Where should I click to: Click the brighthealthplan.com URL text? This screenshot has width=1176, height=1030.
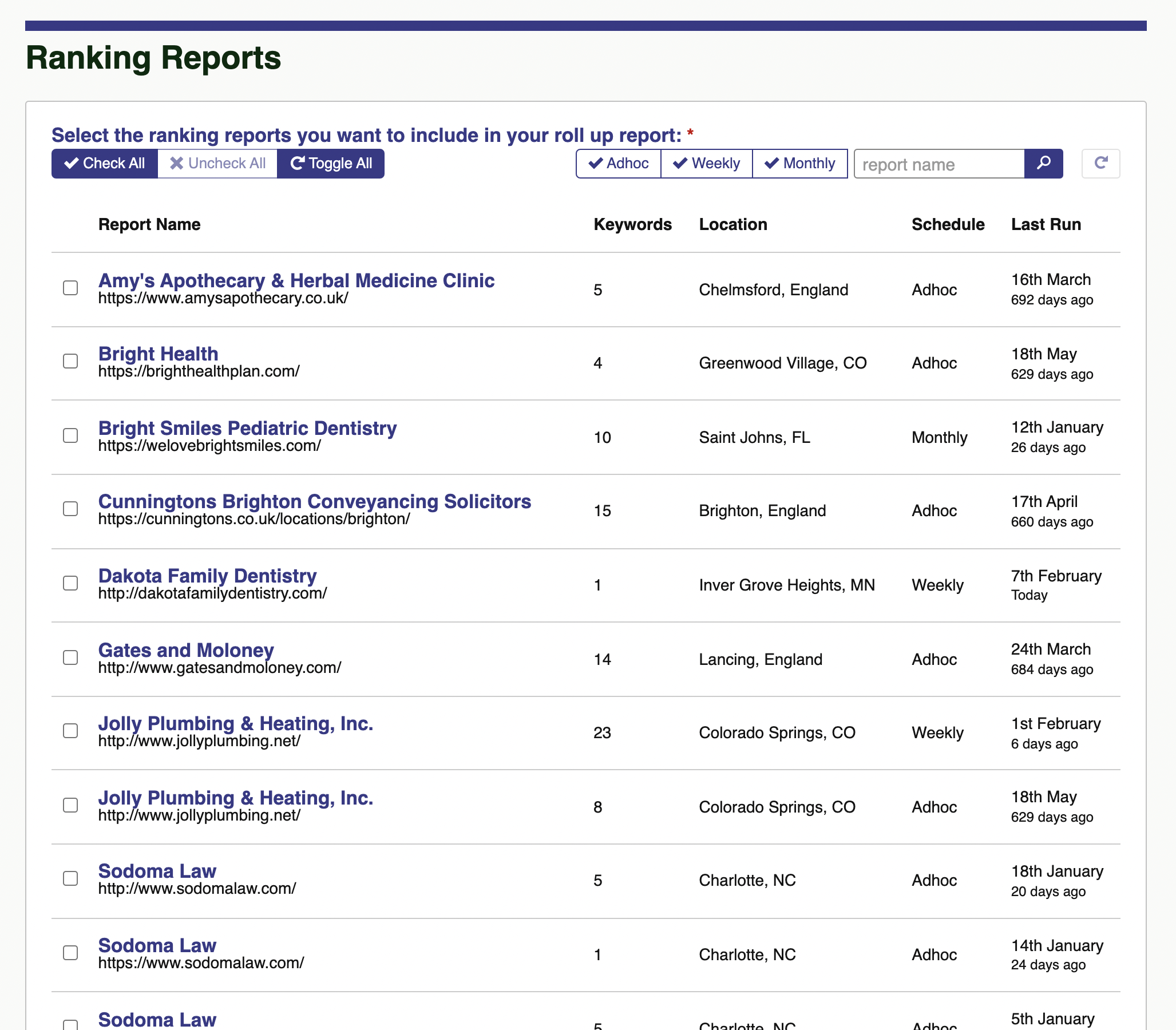199,372
